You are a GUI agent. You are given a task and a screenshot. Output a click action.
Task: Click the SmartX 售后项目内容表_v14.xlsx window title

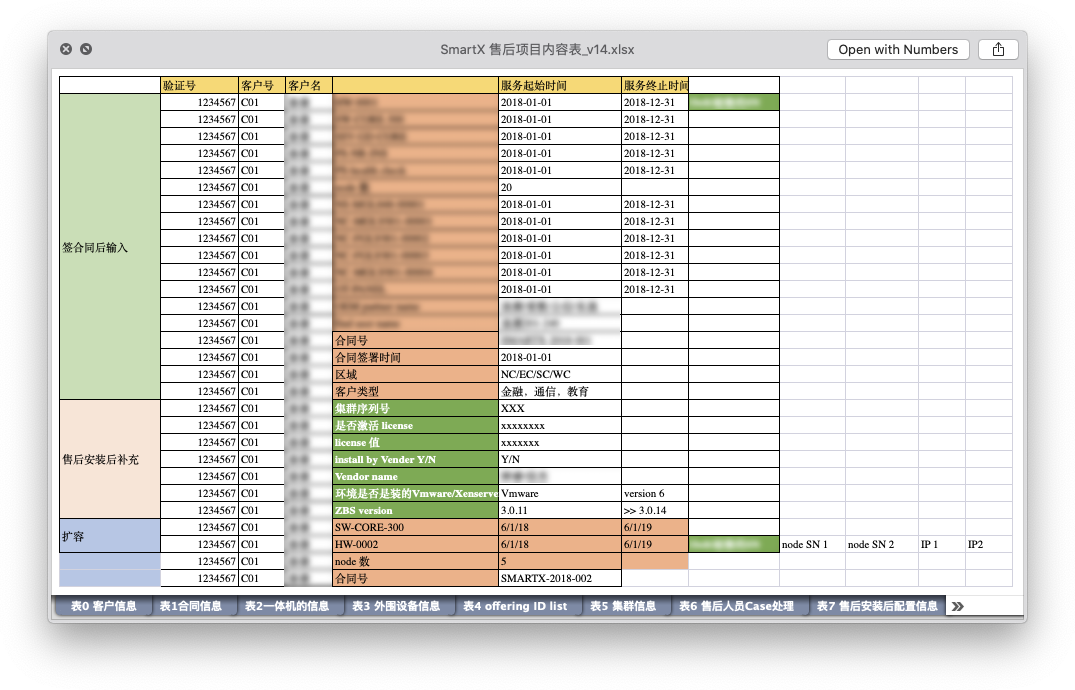[x=537, y=49]
